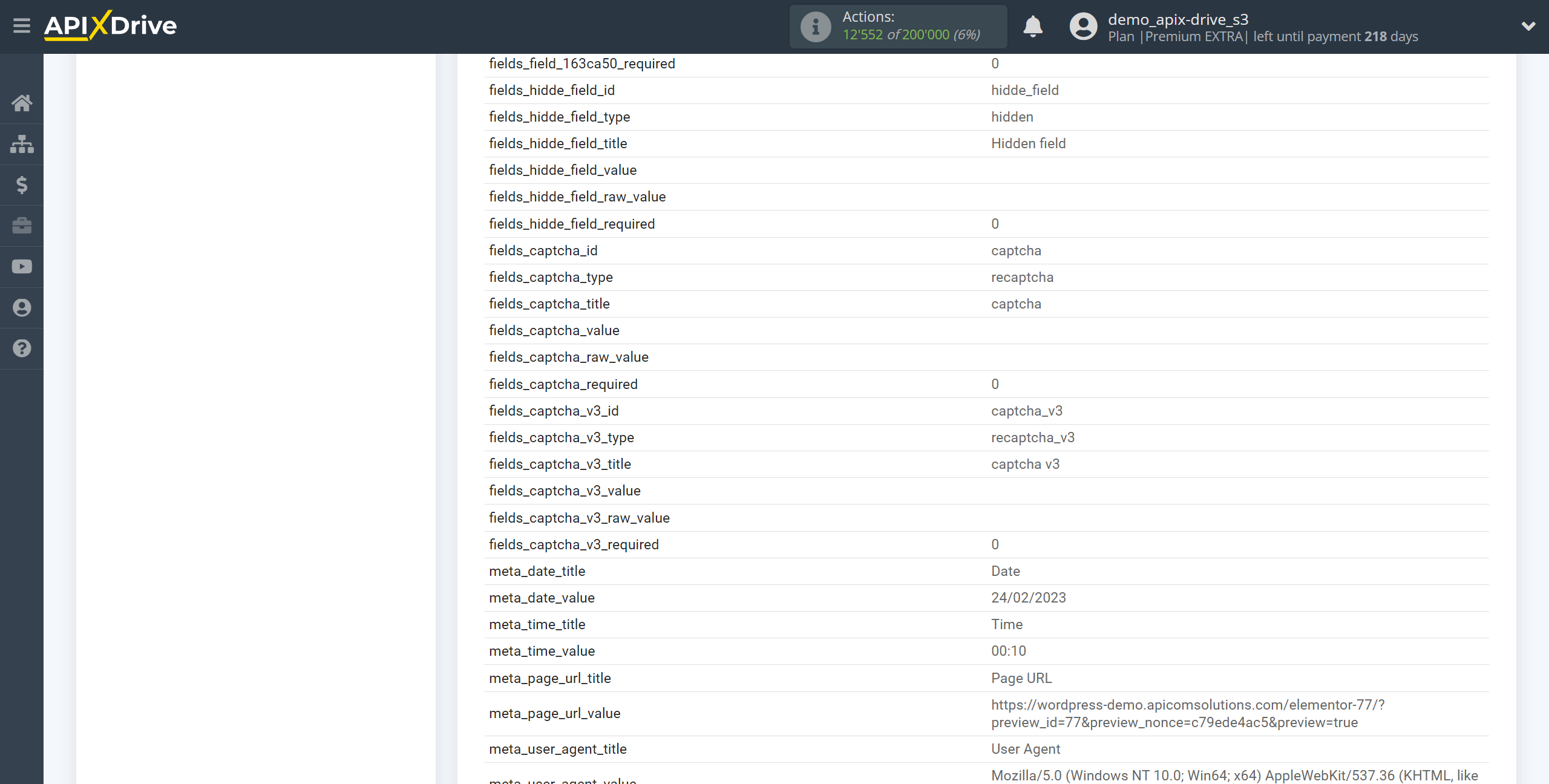
Task: Select the fields_captcha_v3_required label
Action: (x=574, y=544)
